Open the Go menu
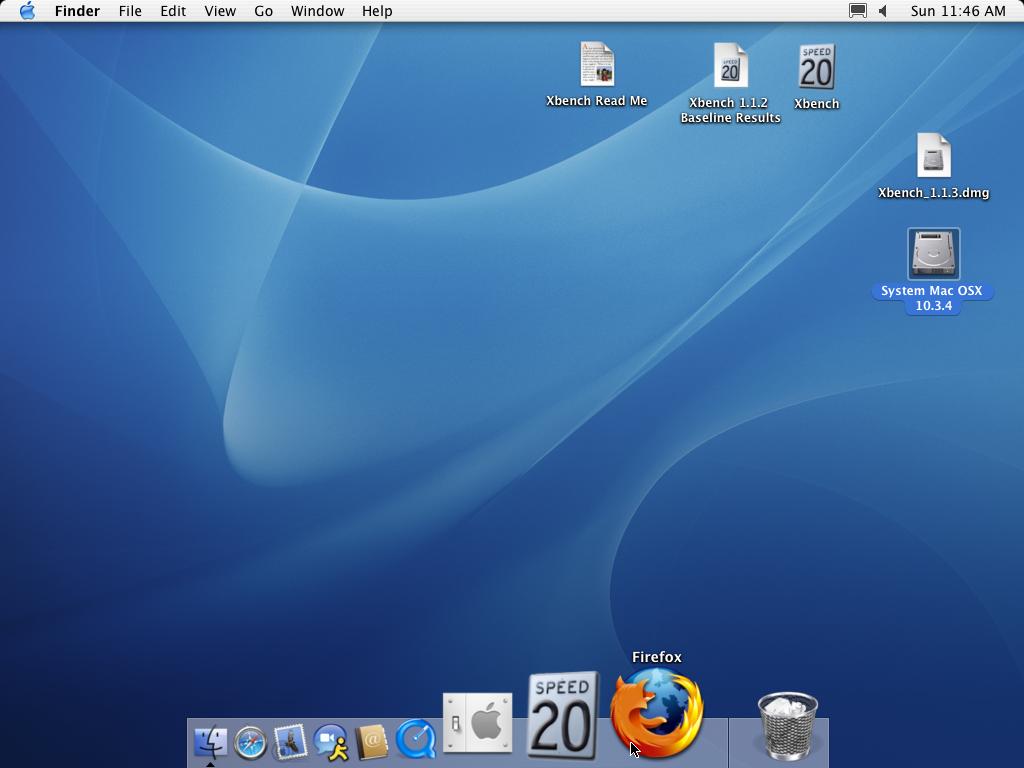This screenshot has height=768, width=1024. pyautogui.click(x=263, y=11)
